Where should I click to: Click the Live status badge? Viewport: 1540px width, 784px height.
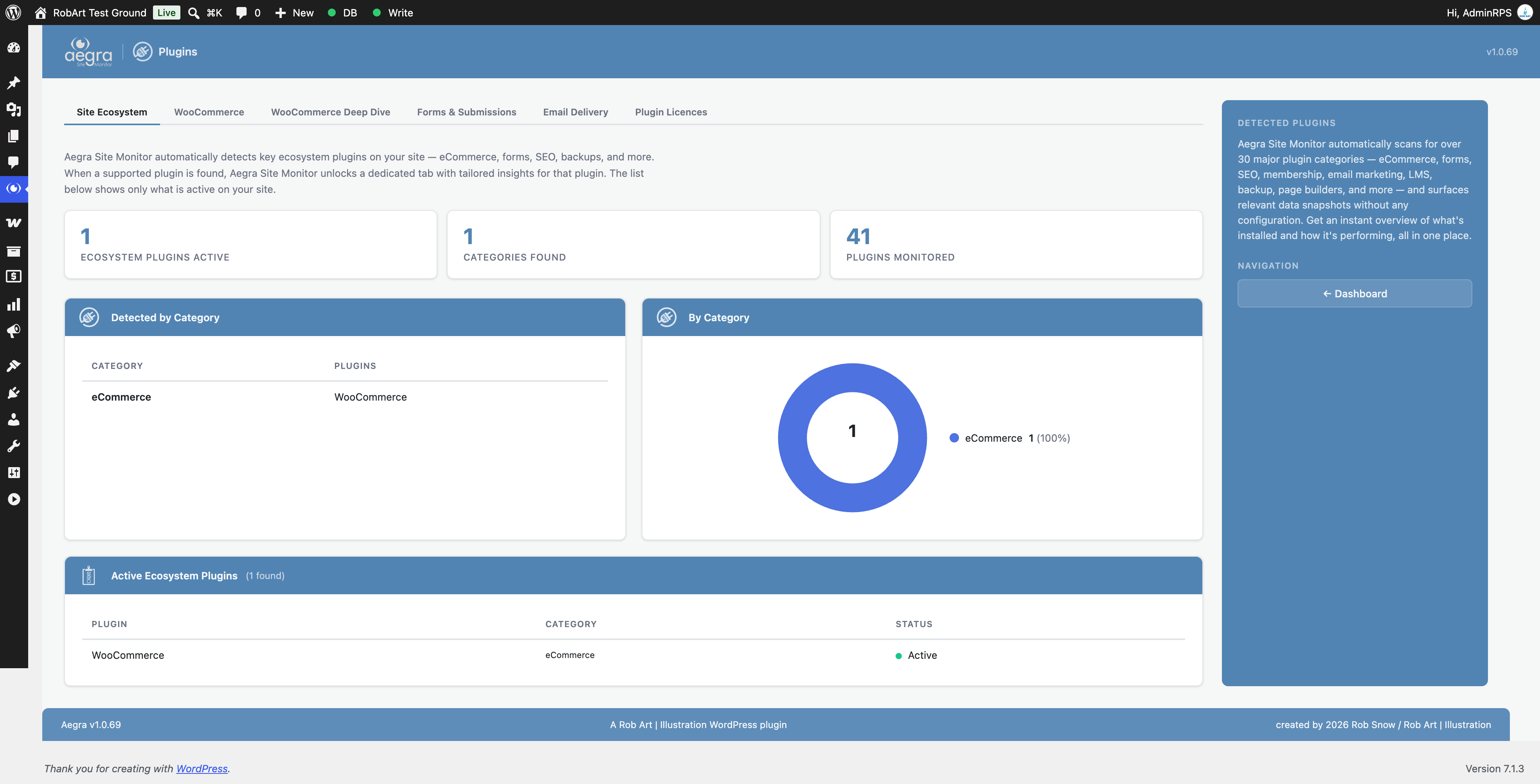[166, 13]
